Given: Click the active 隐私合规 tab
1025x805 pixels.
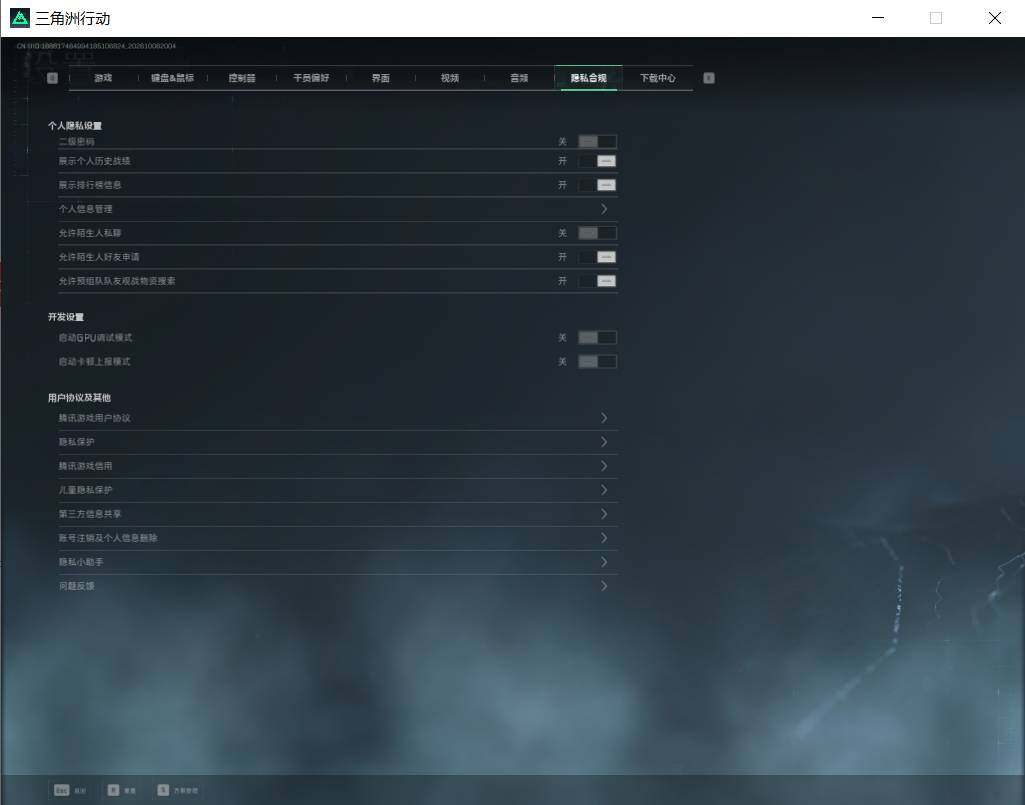Looking at the screenshot, I should pyautogui.click(x=588, y=78).
